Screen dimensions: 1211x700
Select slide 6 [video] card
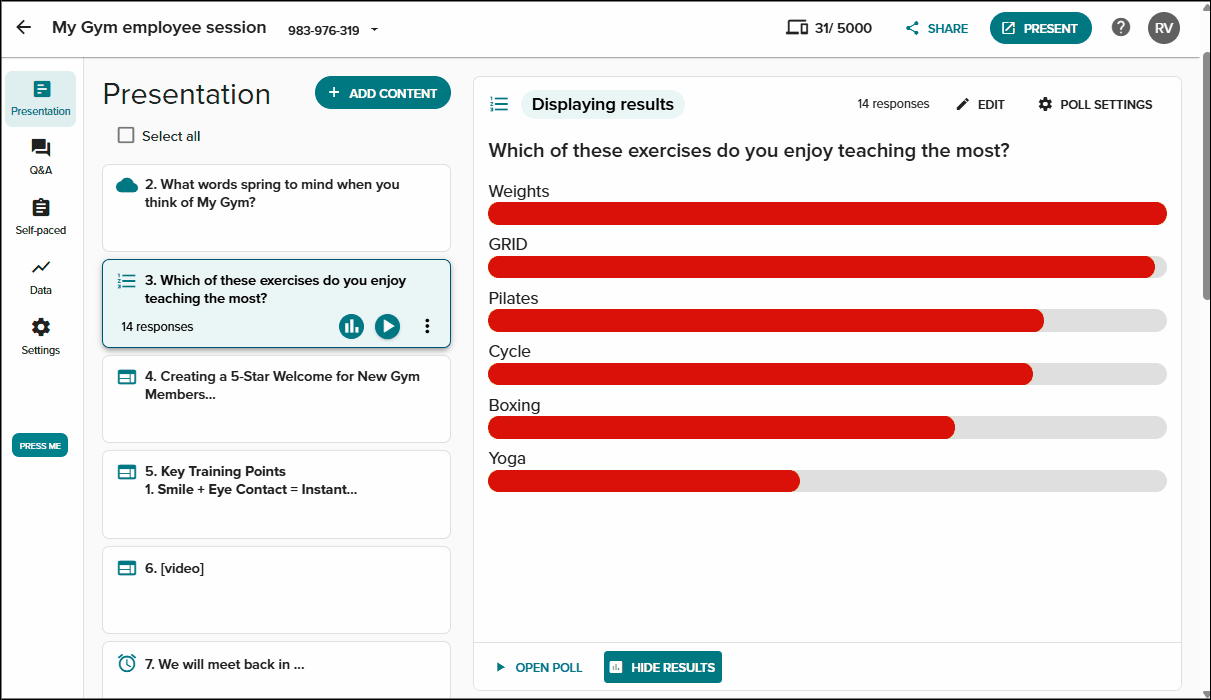[x=276, y=590]
